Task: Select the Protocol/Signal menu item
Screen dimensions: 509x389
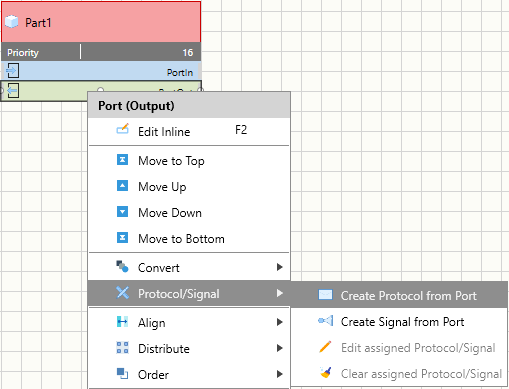Action: point(189,293)
